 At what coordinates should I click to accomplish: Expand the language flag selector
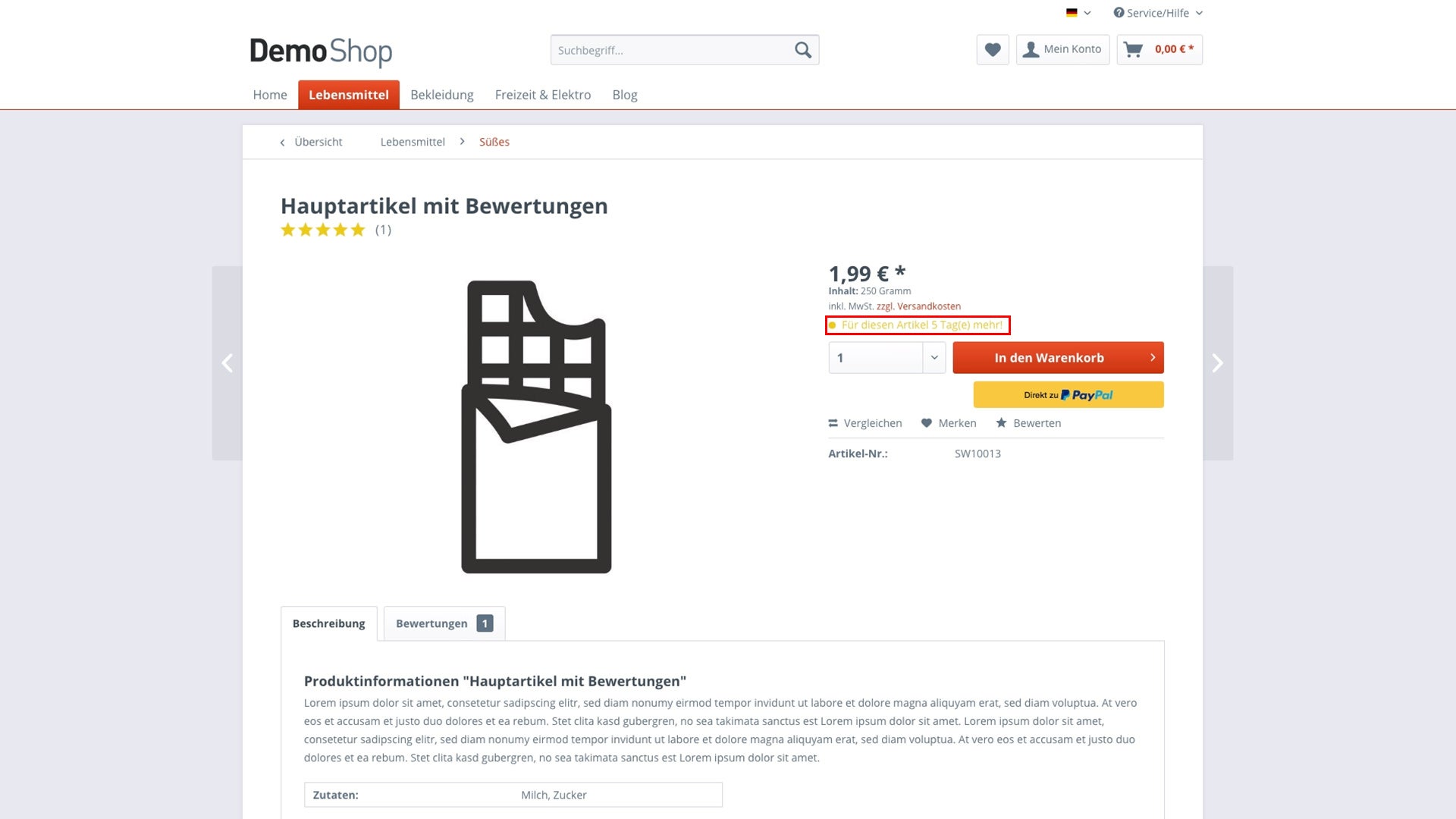1078,13
